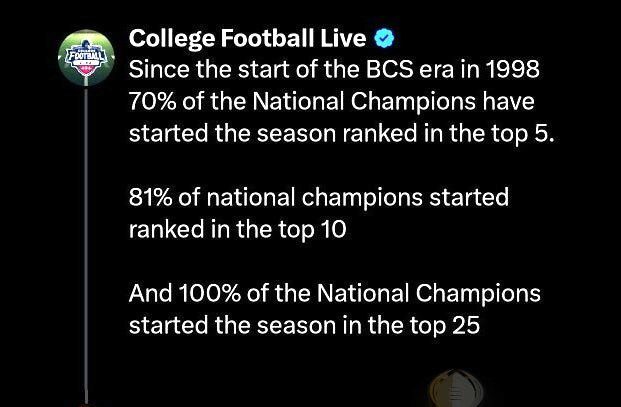Viewport: 621px width, 407px height.
Task: Click "Since the start of the" opening line
Action: tap(244, 69)
